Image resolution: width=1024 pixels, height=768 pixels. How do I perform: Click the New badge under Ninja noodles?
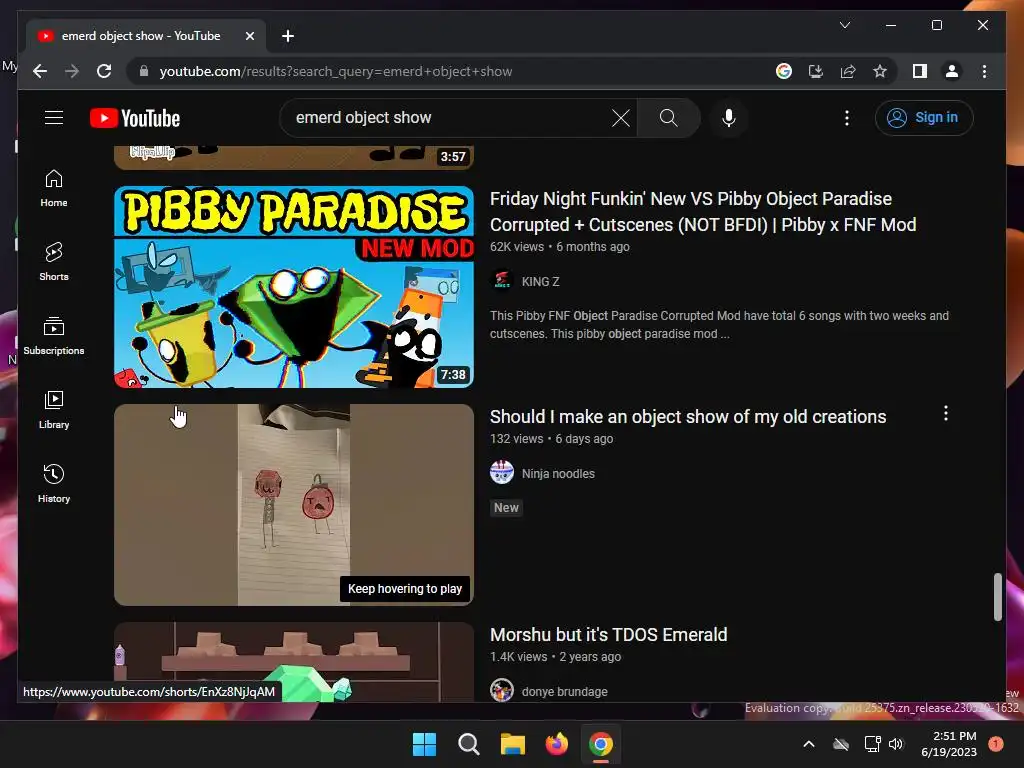506,507
